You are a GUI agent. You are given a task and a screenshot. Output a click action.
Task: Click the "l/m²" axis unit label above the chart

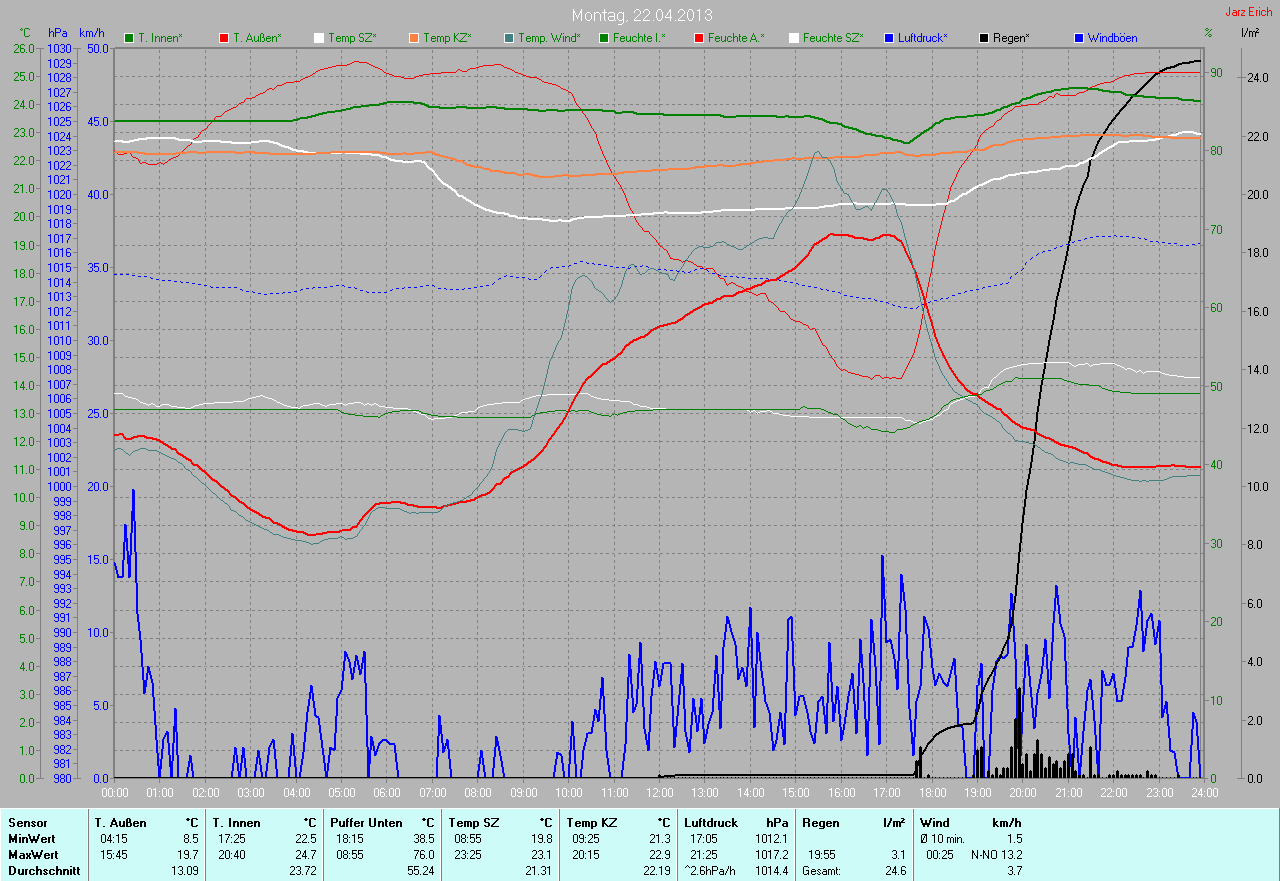pos(1250,33)
